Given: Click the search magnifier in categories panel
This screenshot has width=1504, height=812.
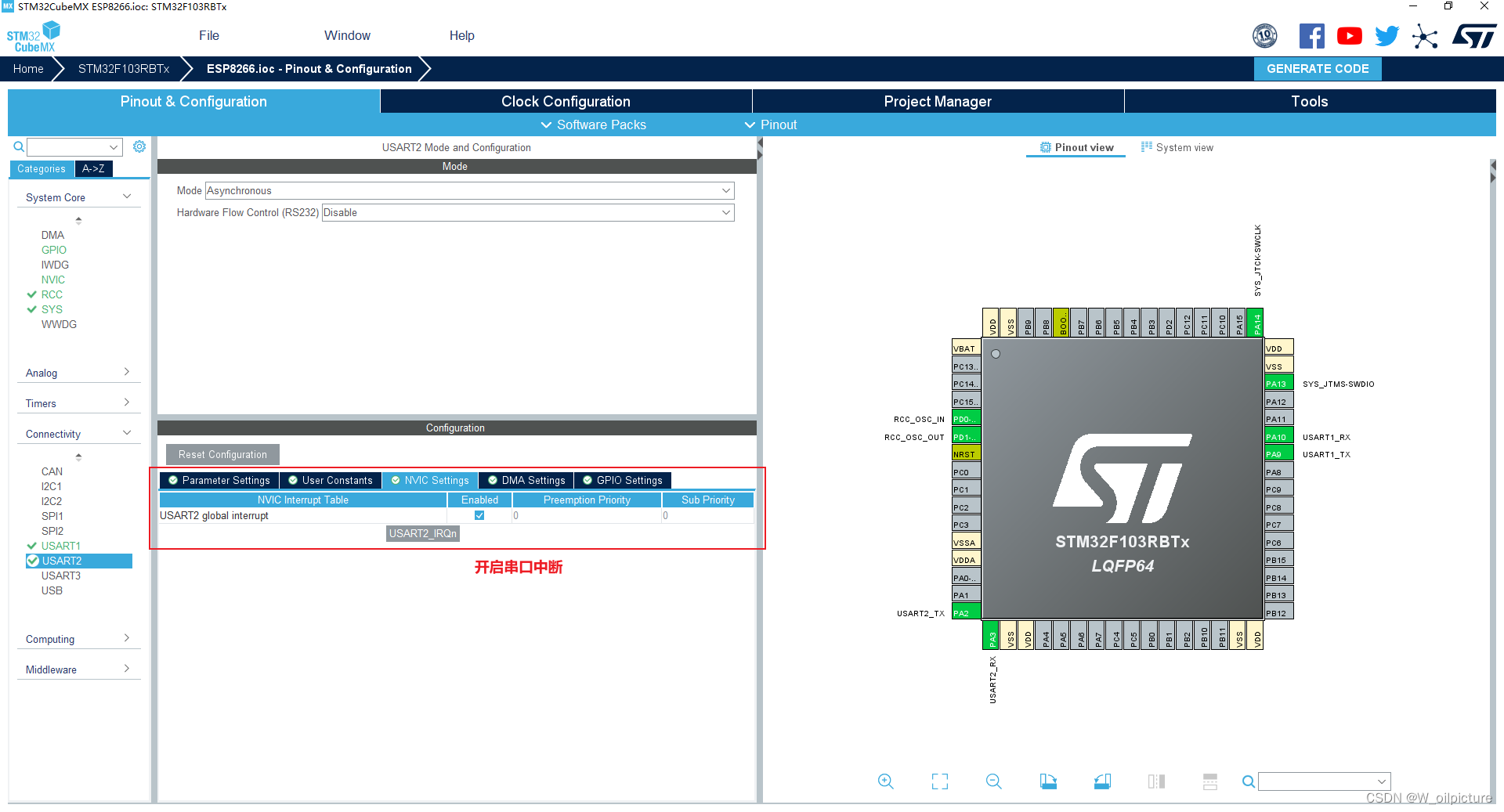Looking at the screenshot, I should click(19, 146).
